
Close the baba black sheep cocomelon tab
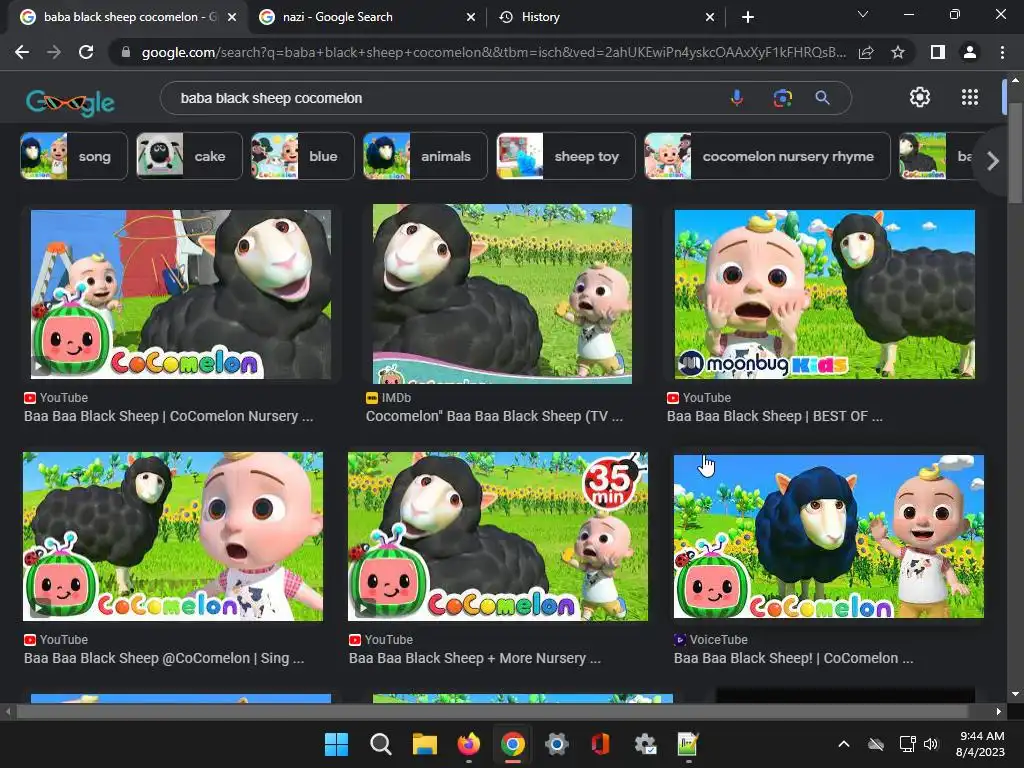tap(232, 18)
